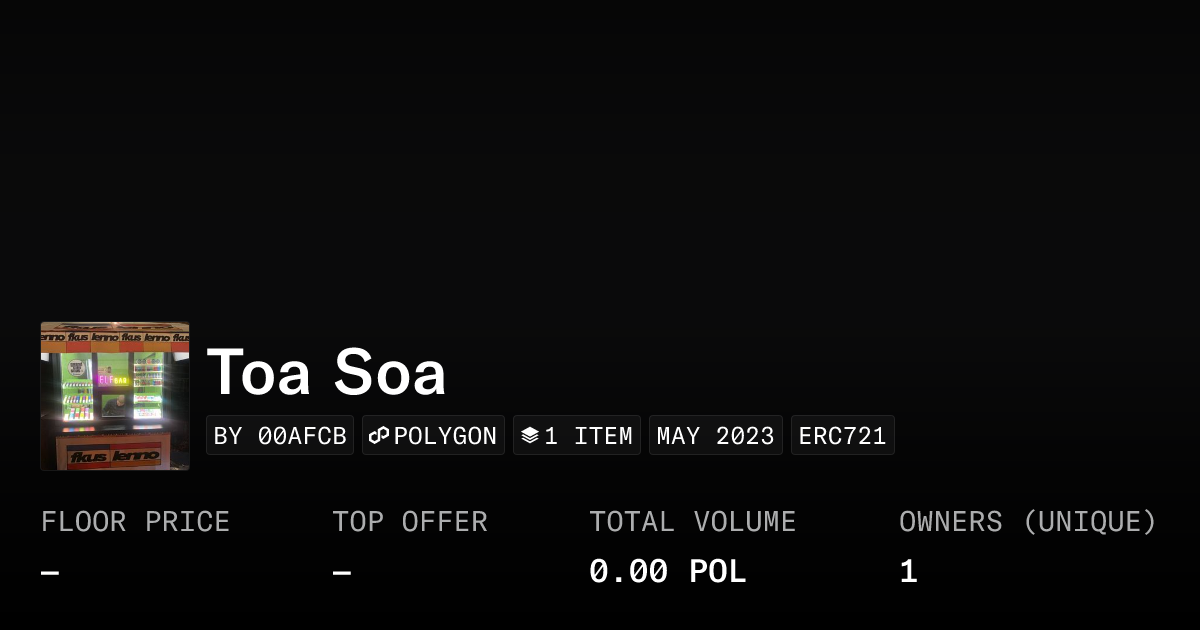Click the POLYGON network badge

point(433,435)
